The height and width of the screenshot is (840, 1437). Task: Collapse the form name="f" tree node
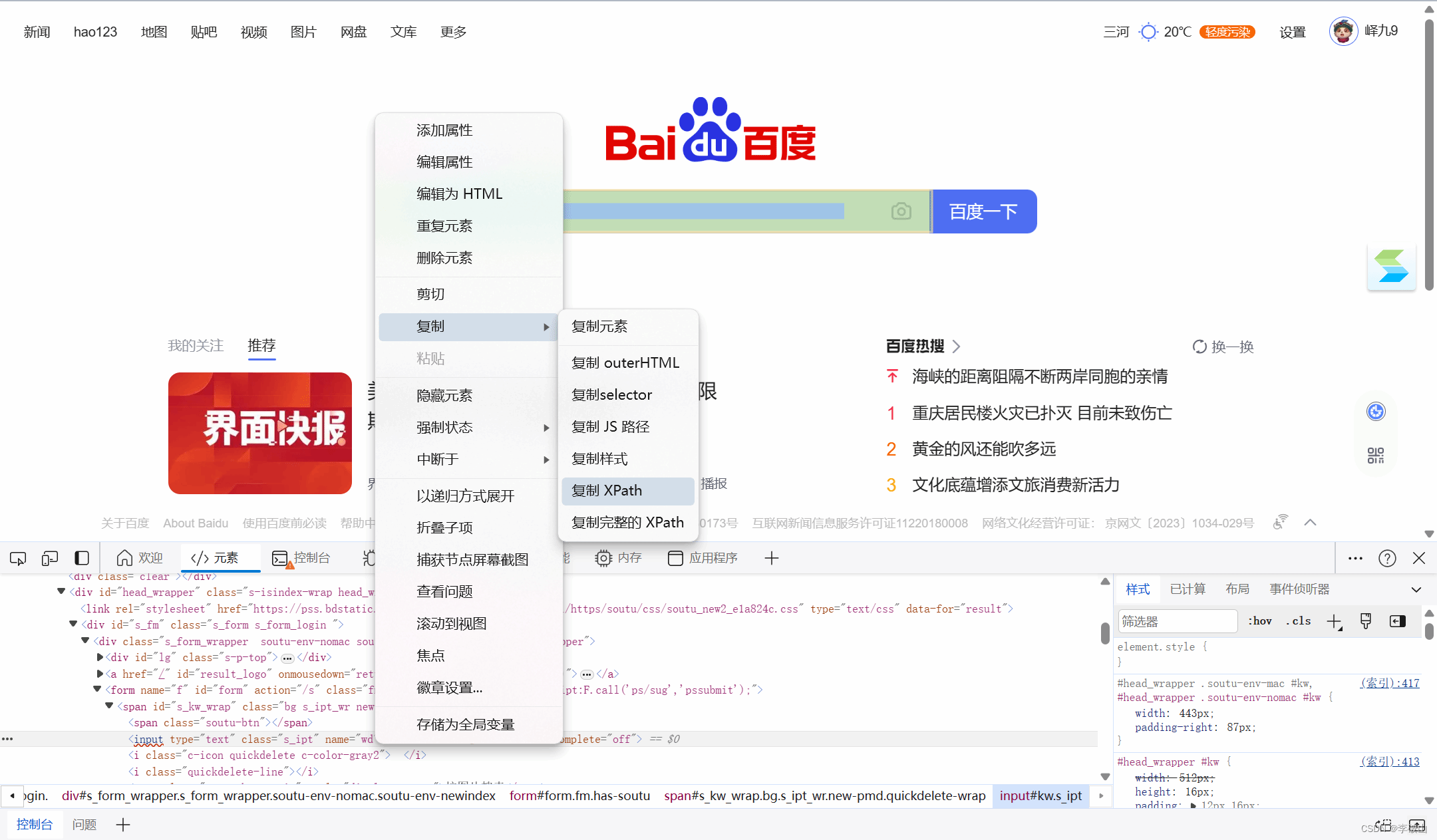(x=97, y=690)
